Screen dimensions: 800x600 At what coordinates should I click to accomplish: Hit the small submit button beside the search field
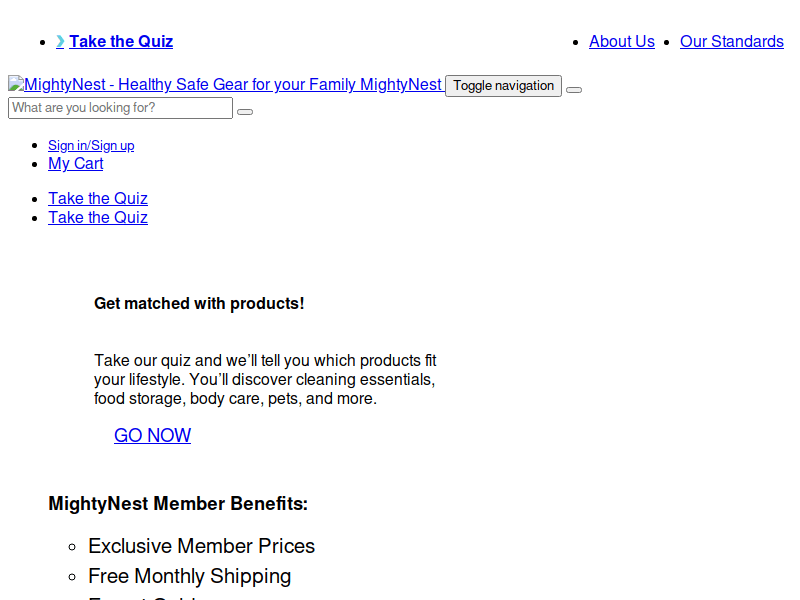coord(245,112)
